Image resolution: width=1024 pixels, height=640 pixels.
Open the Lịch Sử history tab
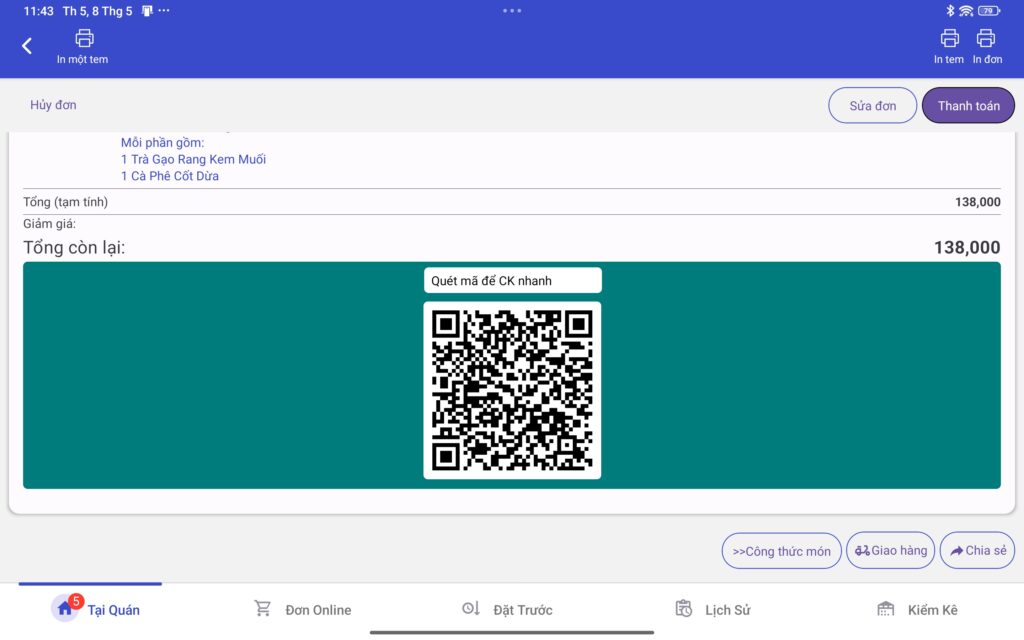712,609
